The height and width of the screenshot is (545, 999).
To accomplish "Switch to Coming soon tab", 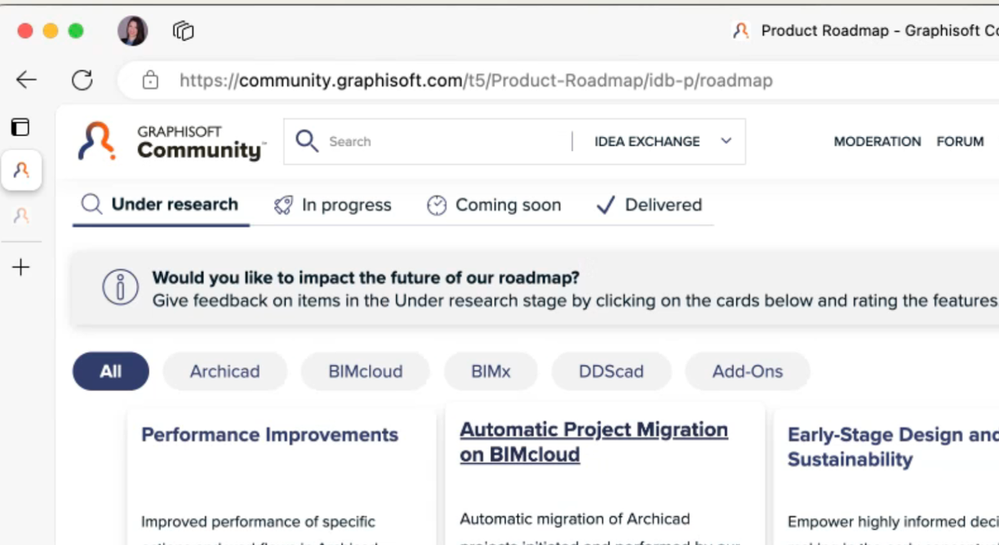I will [494, 205].
